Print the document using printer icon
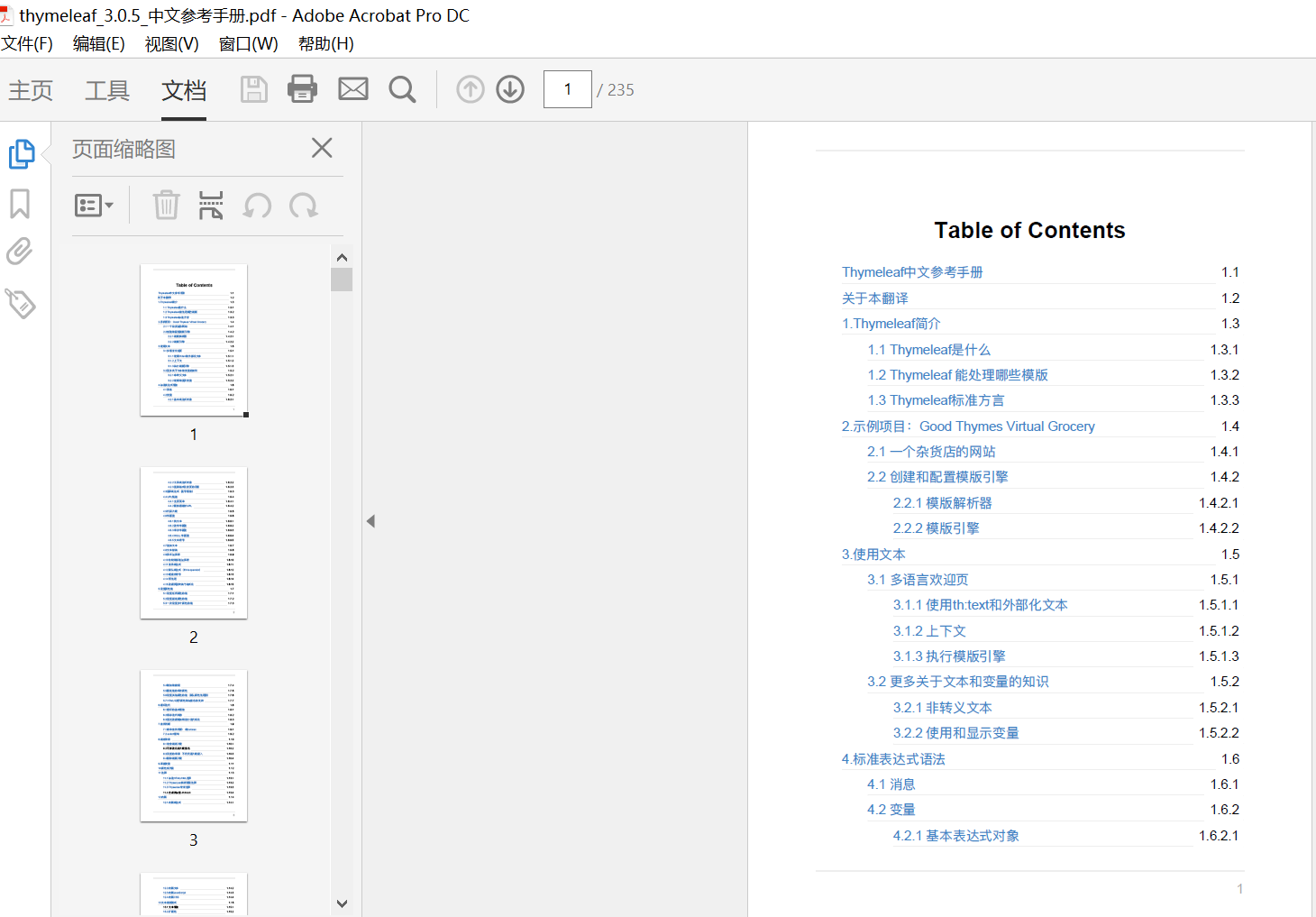Screen dimensions: 1316x917 (302, 89)
